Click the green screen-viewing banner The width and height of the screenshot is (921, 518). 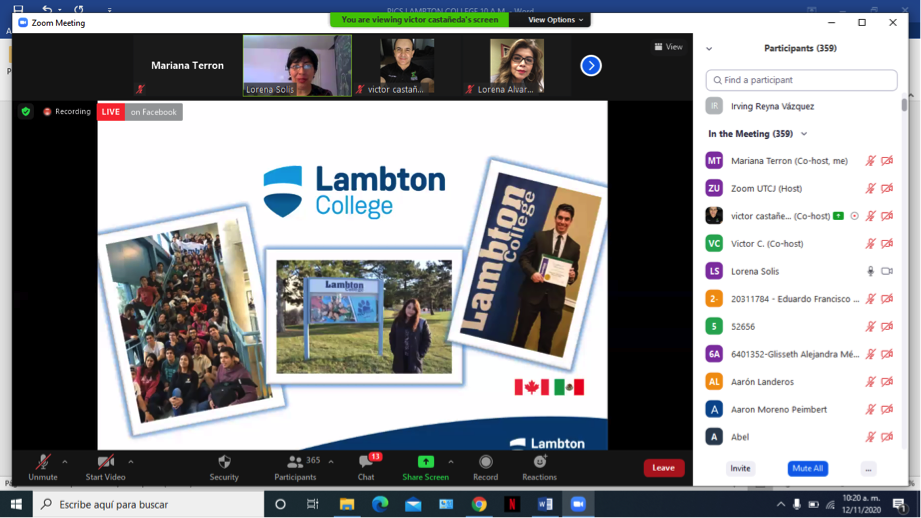coord(419,19)
